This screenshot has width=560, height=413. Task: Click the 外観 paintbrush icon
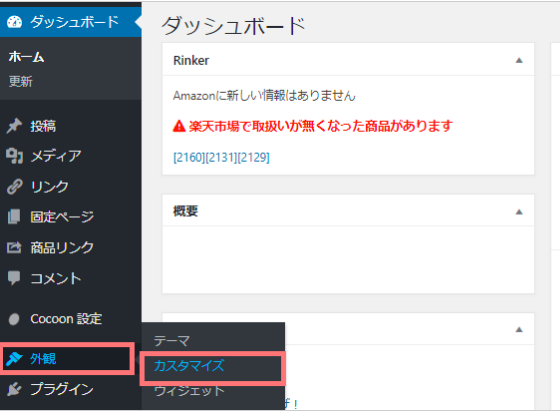(14, 358)
